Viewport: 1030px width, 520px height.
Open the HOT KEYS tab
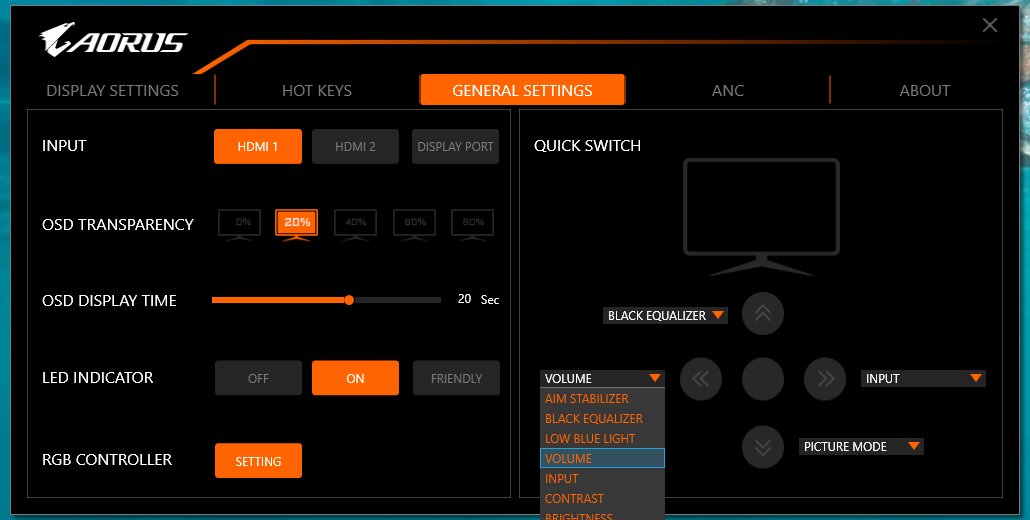coord(317,91)
